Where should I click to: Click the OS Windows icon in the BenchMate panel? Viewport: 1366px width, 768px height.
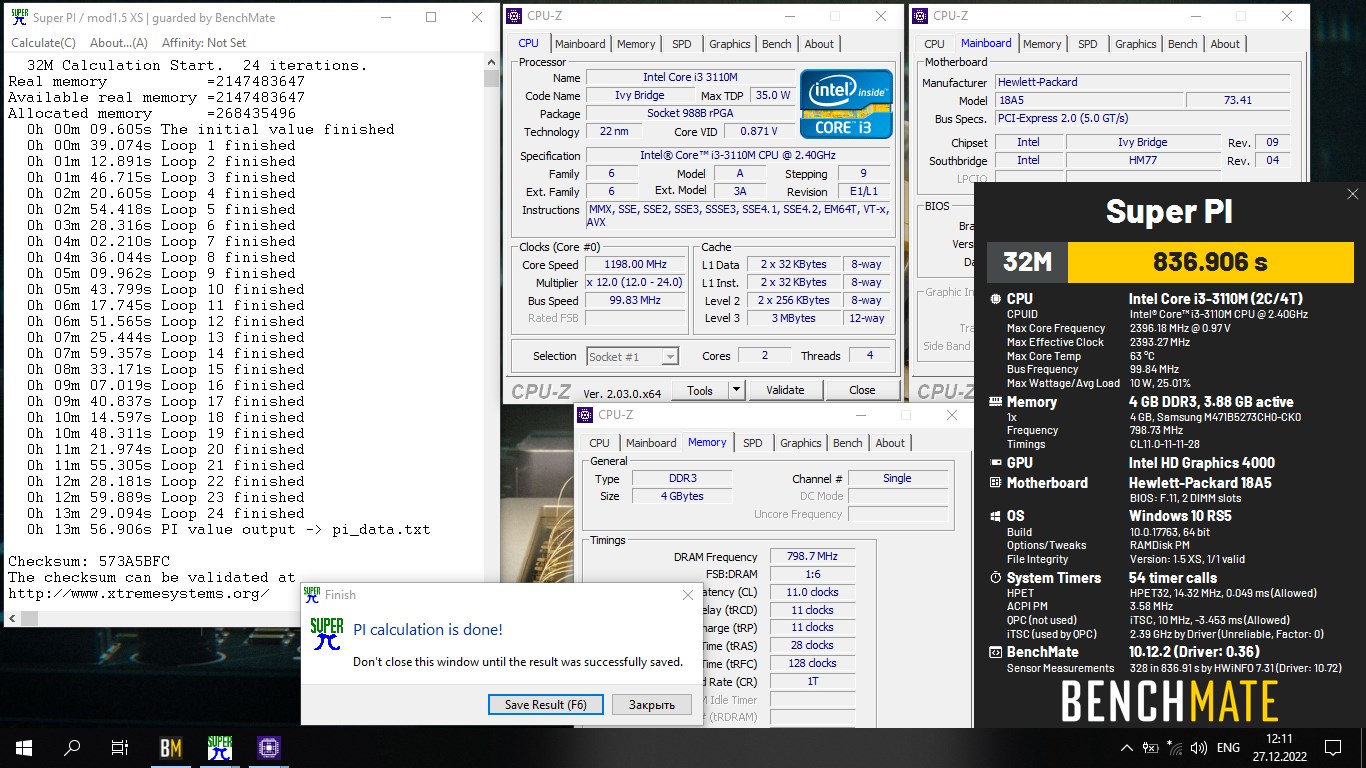point(995,516)
